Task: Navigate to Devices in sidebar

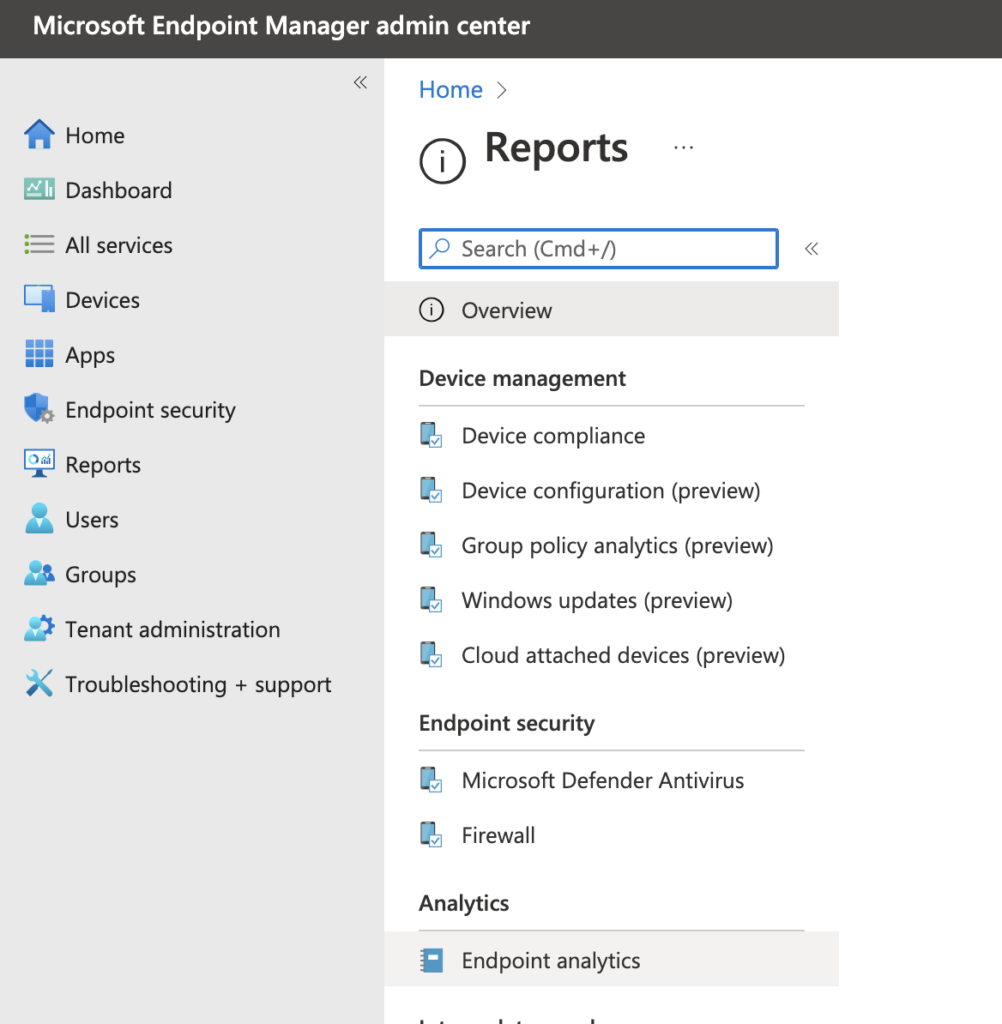Action: click(103, 300)
